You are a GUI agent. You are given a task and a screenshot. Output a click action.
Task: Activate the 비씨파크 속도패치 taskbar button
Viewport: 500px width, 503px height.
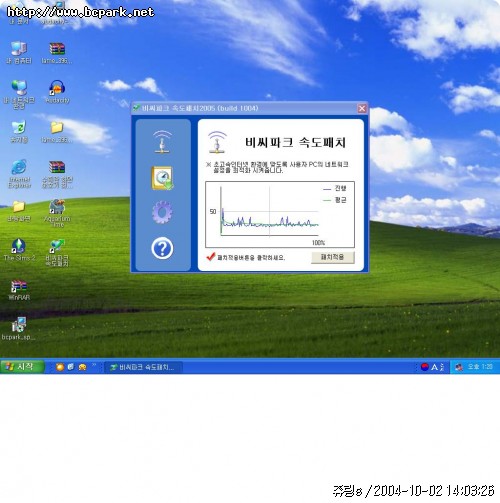pyautogui.click(x=143, y=367)
